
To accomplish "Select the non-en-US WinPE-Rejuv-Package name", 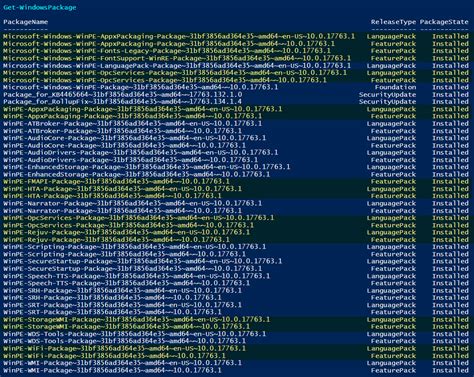I will (x=116, y=240).
